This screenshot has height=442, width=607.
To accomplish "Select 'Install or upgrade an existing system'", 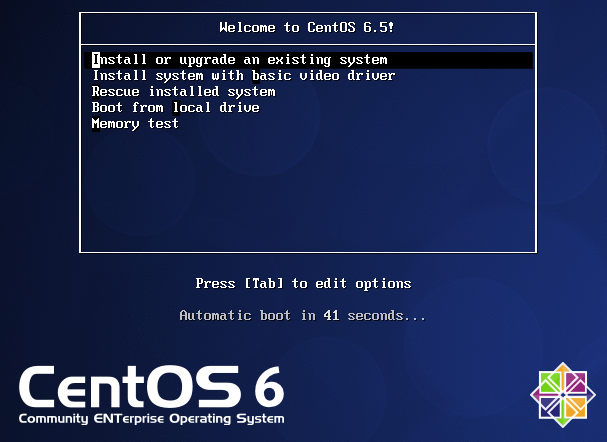I will 308,60.
